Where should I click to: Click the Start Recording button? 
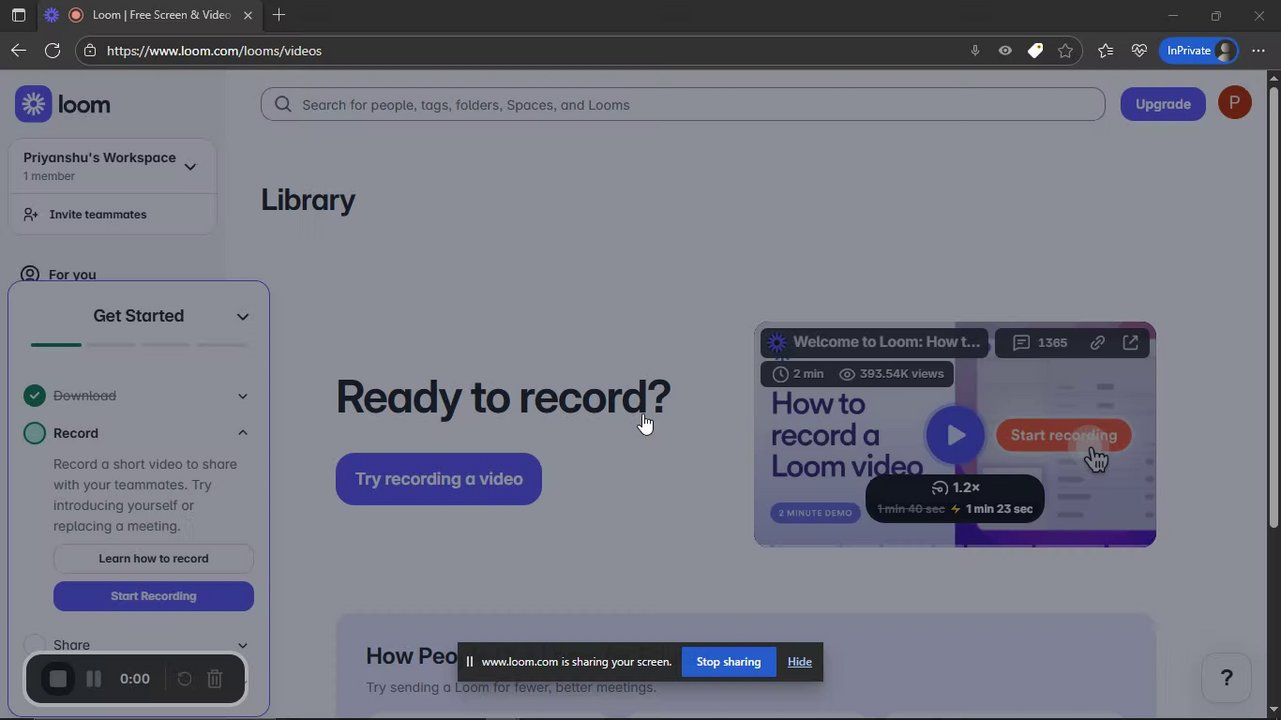tap(154, 596)
